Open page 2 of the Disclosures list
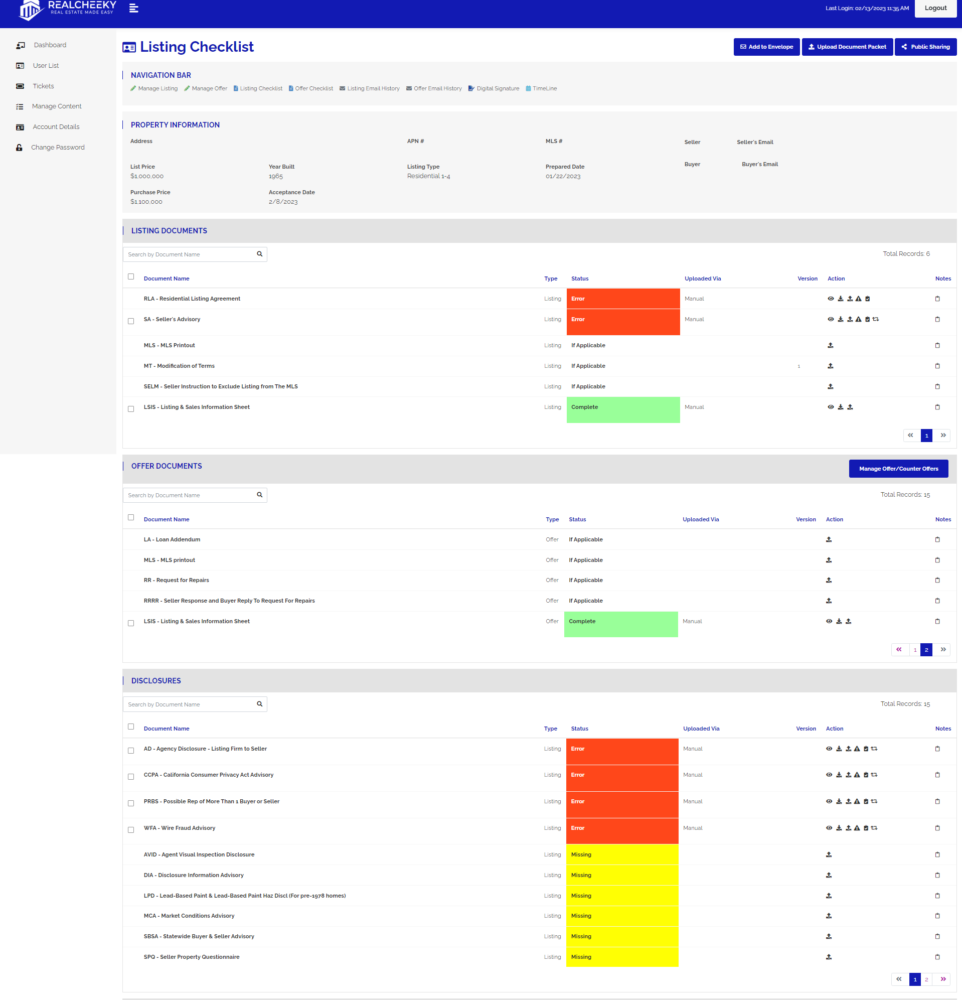 coord(927,979)
